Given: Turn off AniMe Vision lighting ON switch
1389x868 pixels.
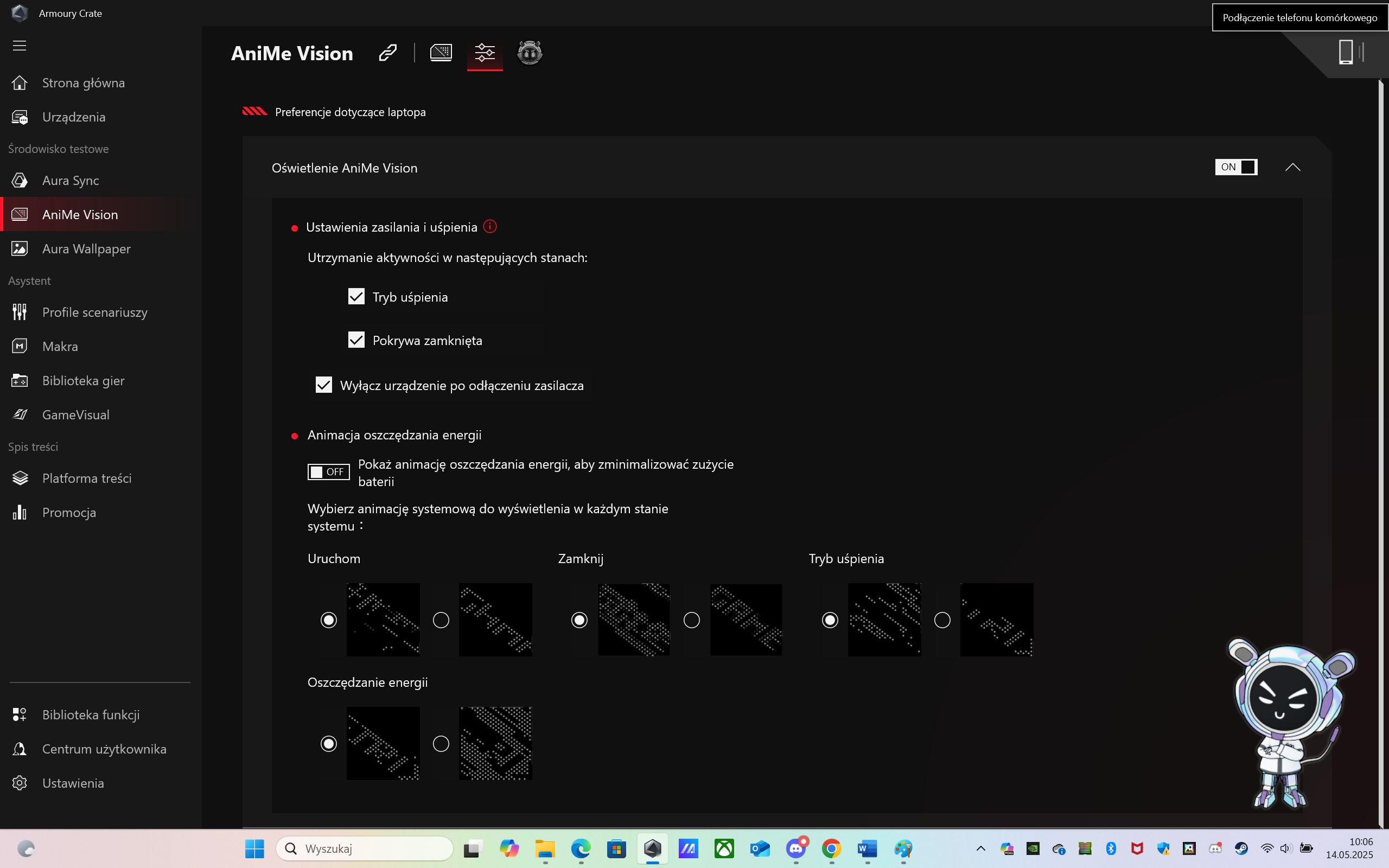Looking at the screenshot, I should (1236, 167).
